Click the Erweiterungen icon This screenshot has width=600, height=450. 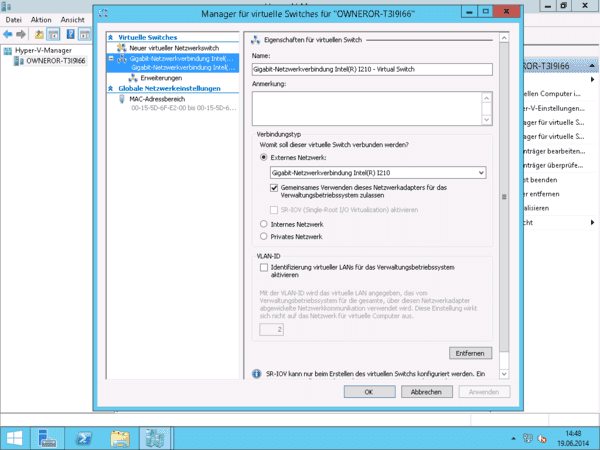tap(133, 78)
